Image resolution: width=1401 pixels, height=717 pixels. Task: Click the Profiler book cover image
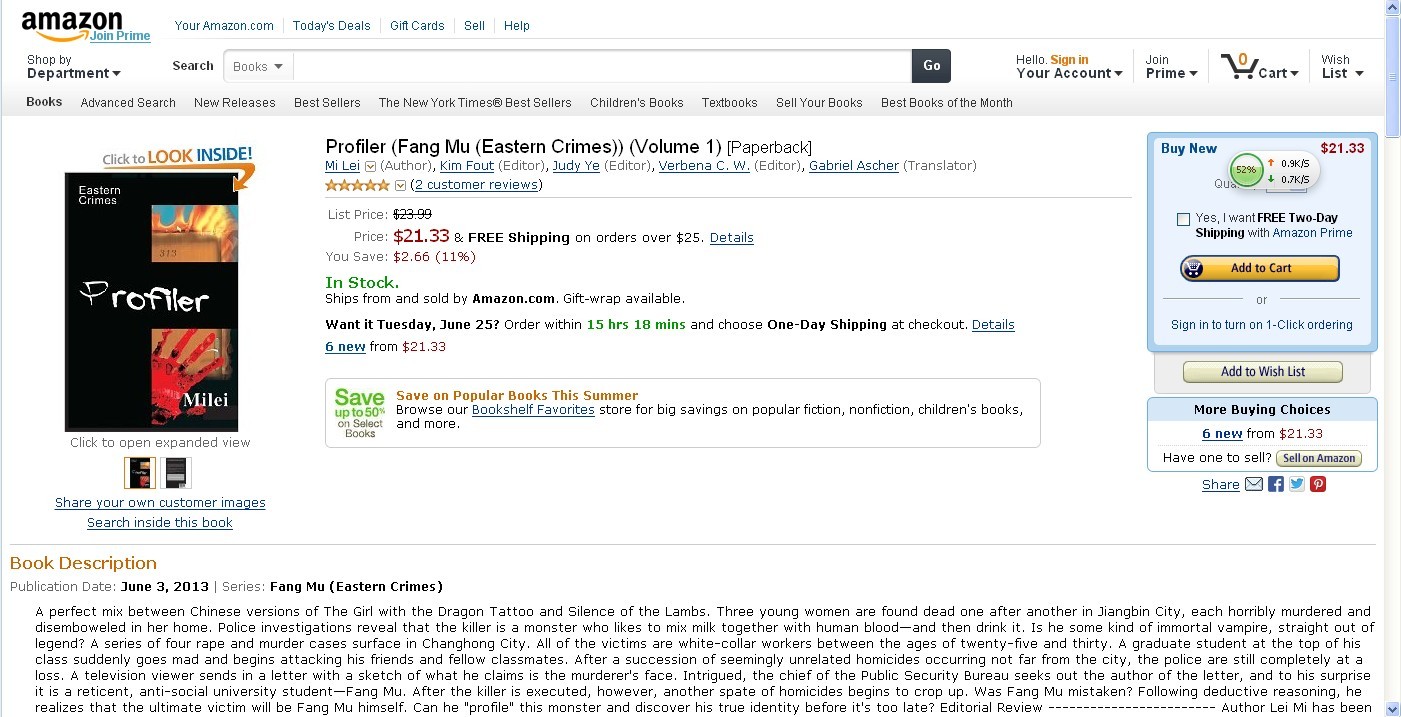click(152, 302)
